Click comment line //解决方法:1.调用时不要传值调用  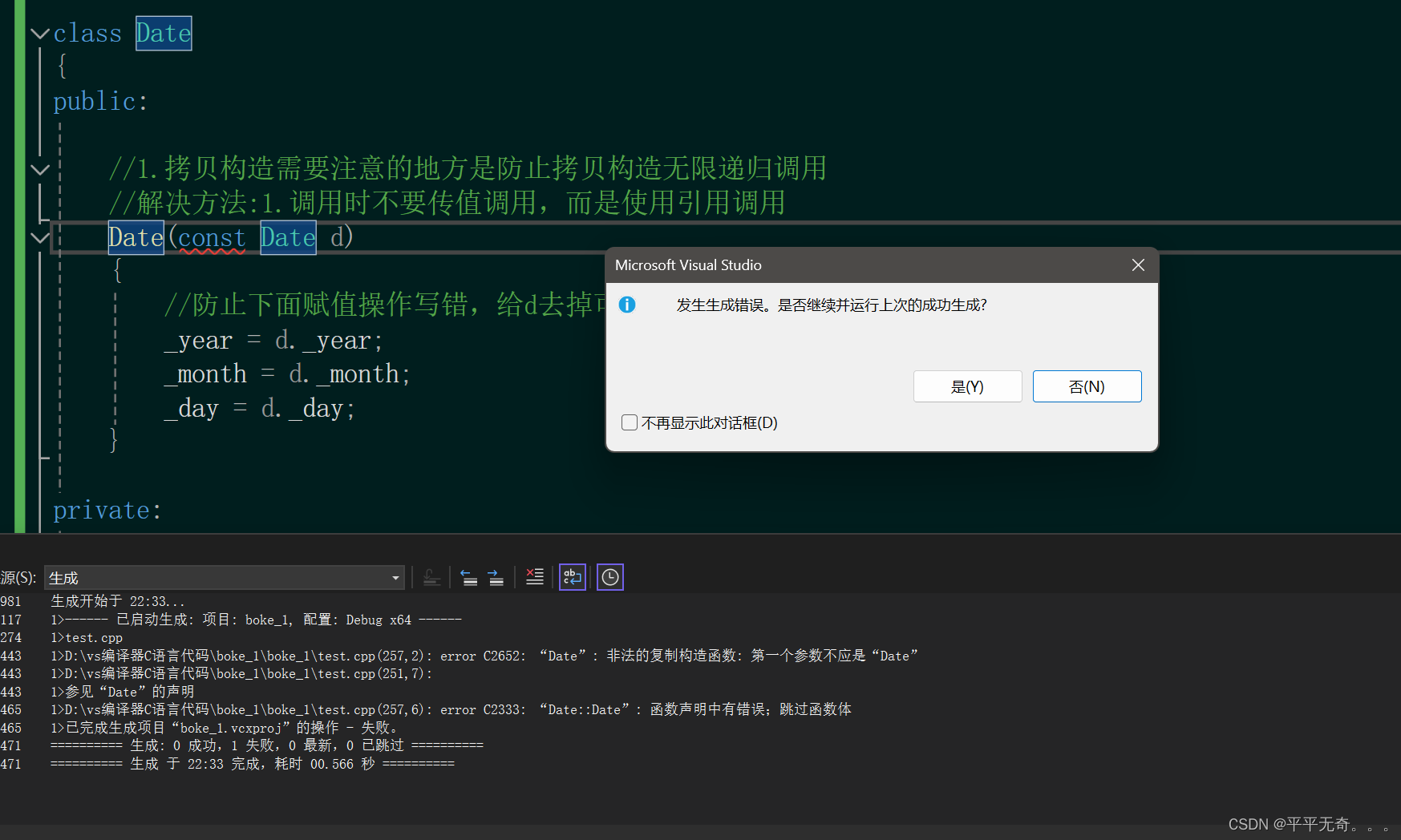[x=447, y=203]
